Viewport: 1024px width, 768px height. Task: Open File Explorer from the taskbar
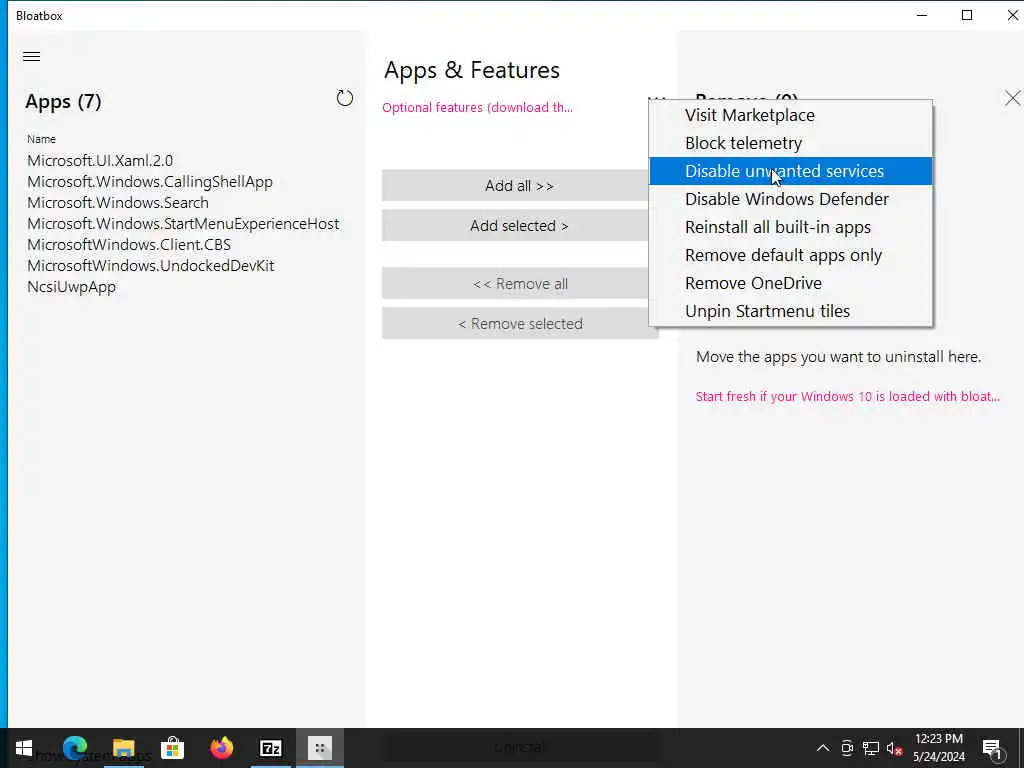tap(123, 748)
